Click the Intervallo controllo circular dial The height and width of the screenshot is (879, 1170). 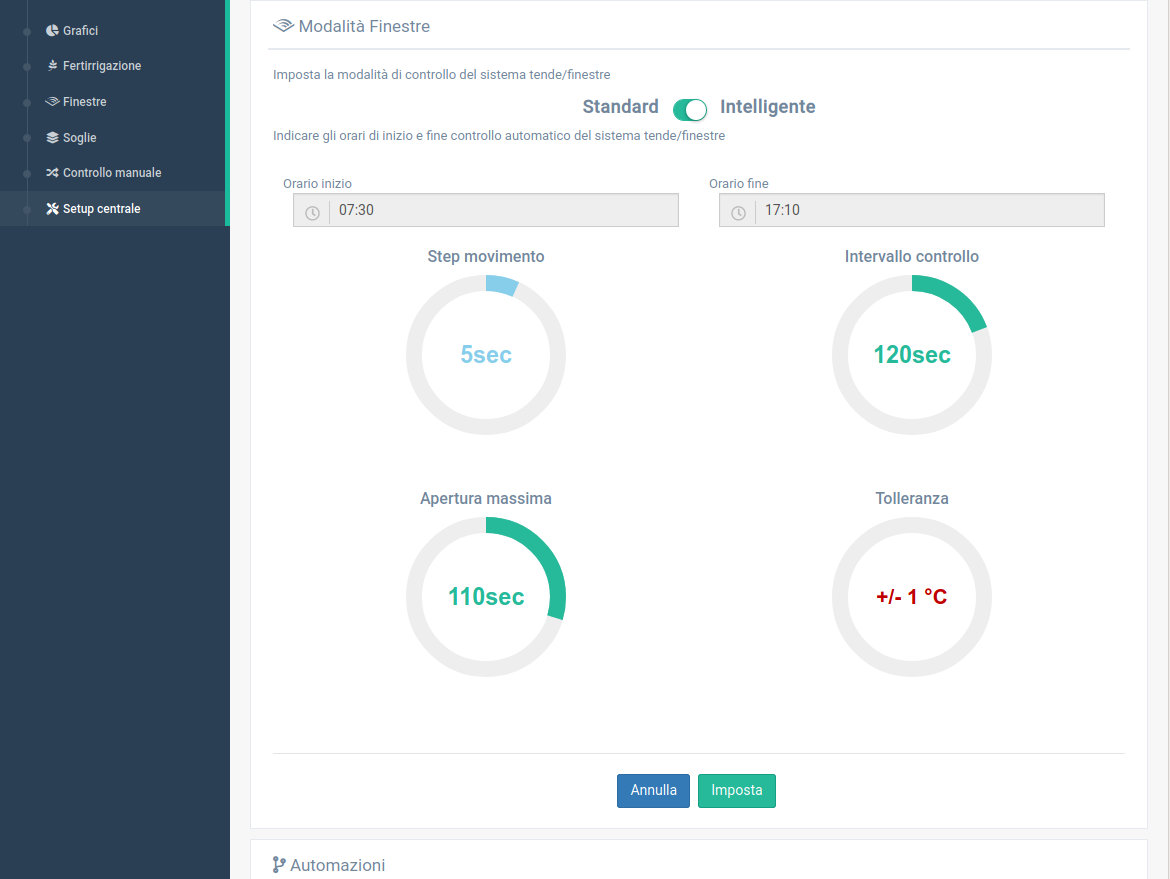point(912,354)
